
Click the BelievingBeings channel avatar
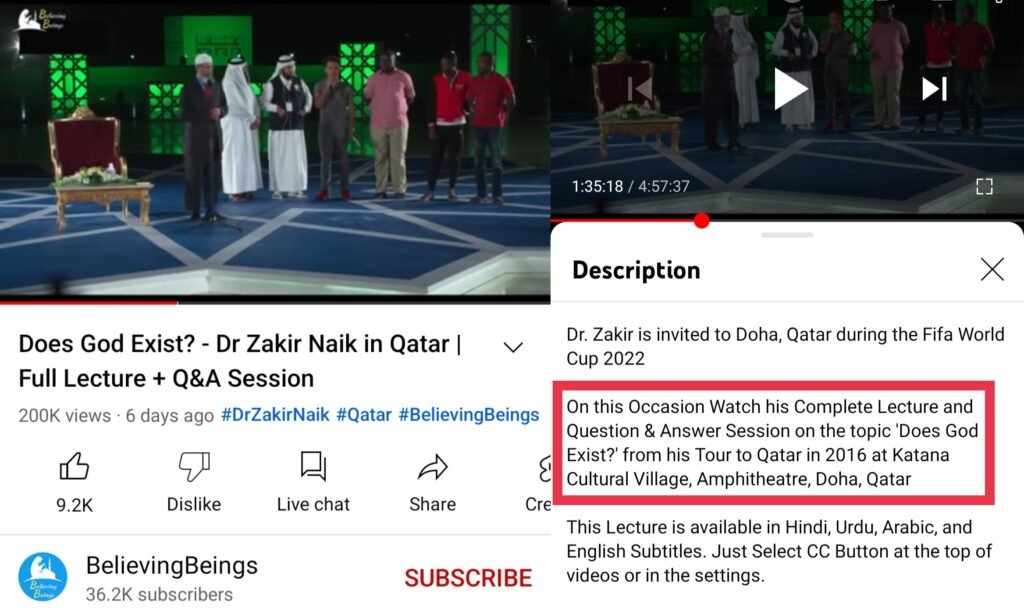pyautogui.click(x=42, y=577)
